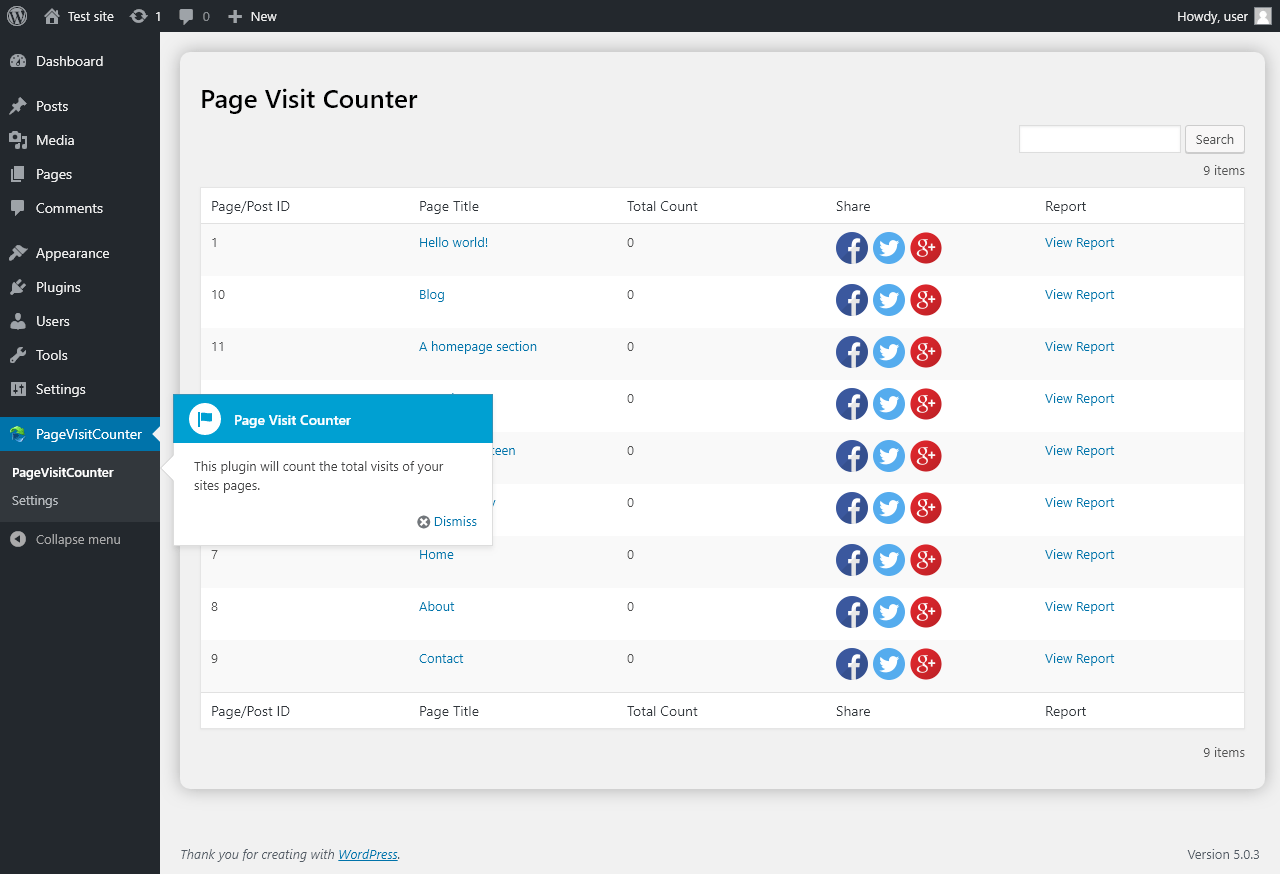View Report for Blog
Viewport: 1280px width, 874px height.
point(1079,294)
